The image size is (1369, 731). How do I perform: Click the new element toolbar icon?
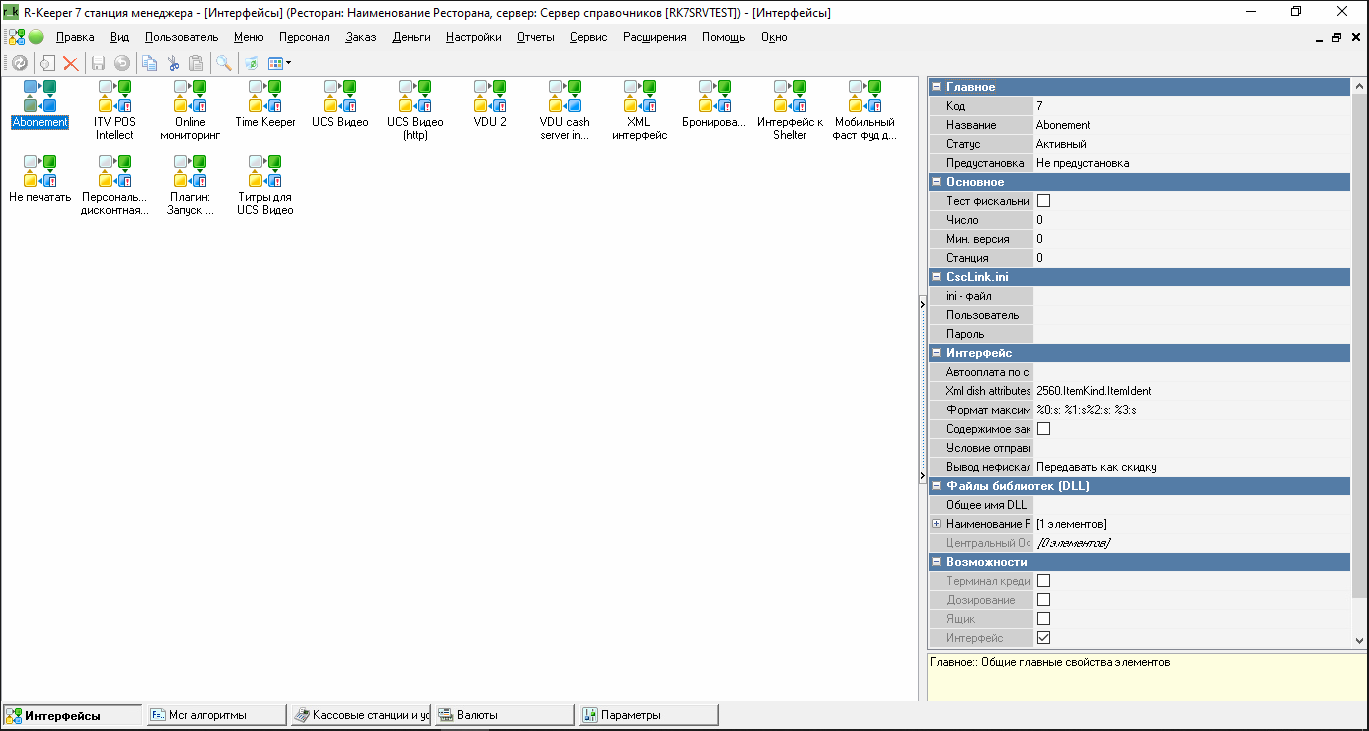coord(47,63)
